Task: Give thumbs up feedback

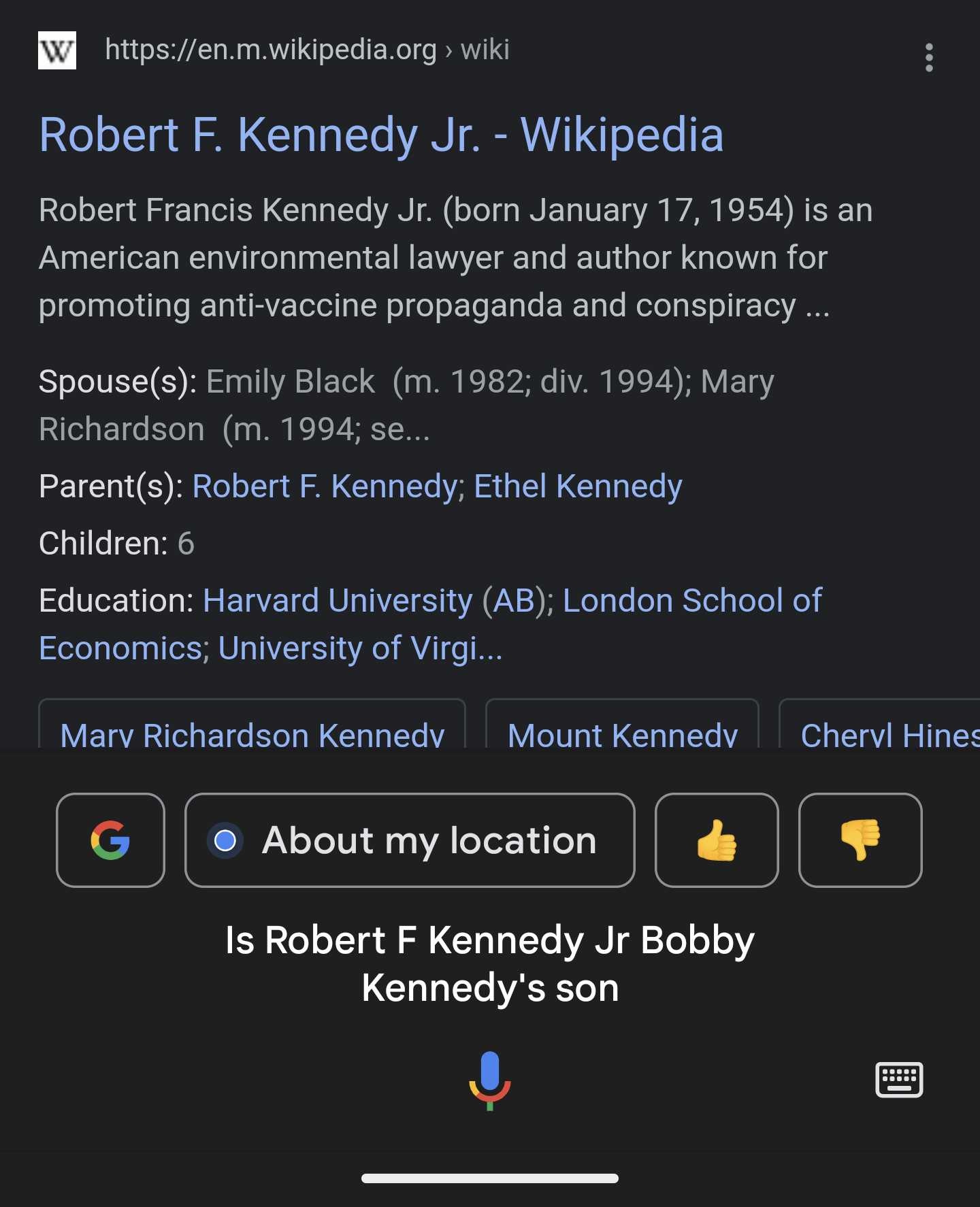Action: click(717, 840)
